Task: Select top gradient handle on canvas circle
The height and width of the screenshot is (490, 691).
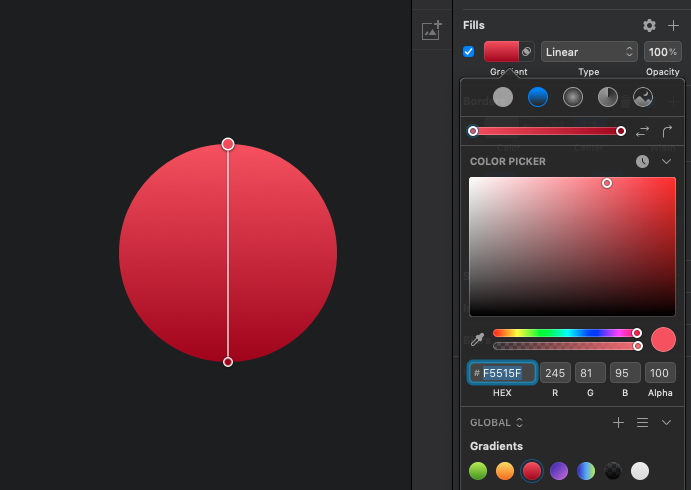Action: (228, 144)
